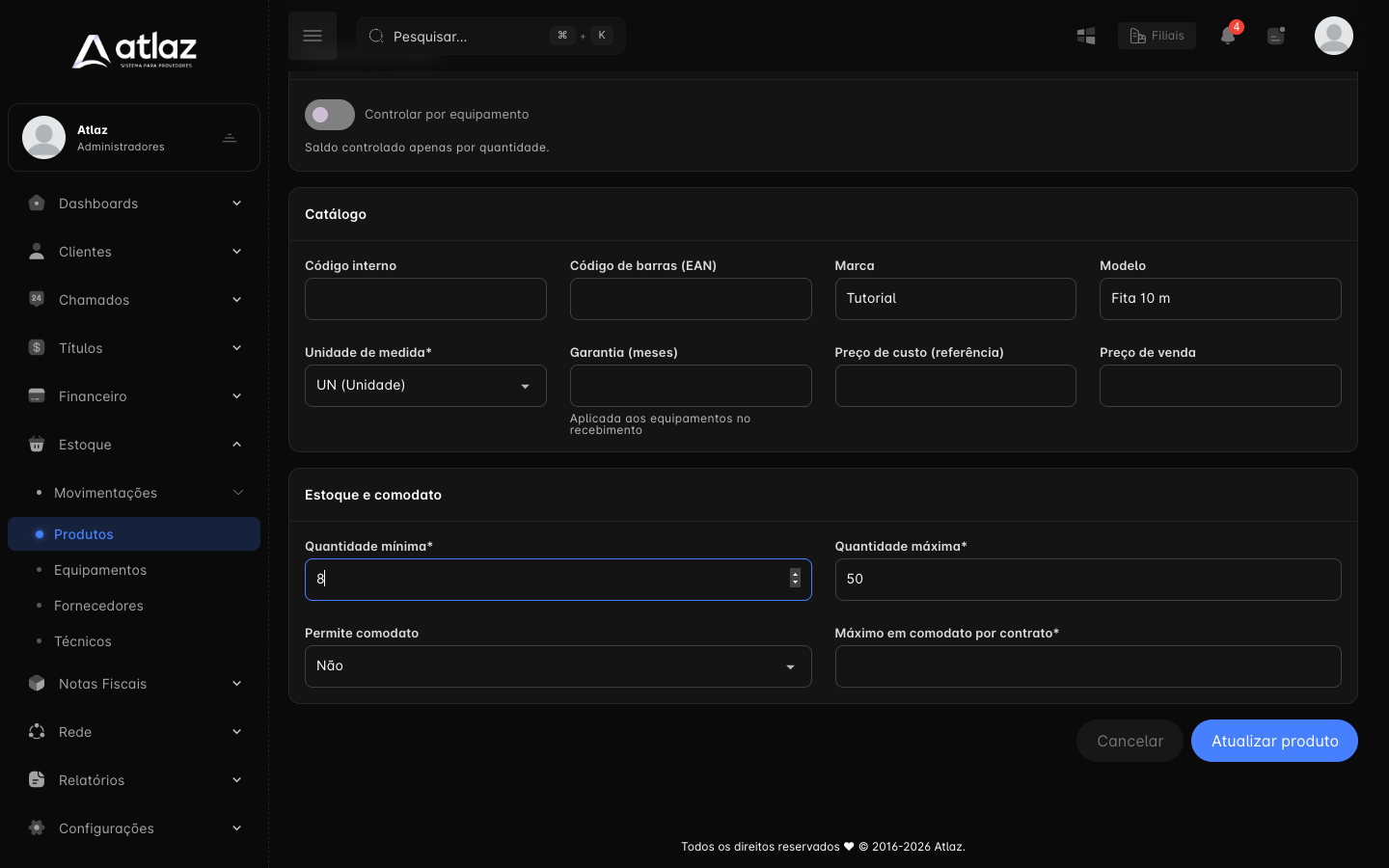
Task: Focus the Garantia (meses) field
Action: 691,386
